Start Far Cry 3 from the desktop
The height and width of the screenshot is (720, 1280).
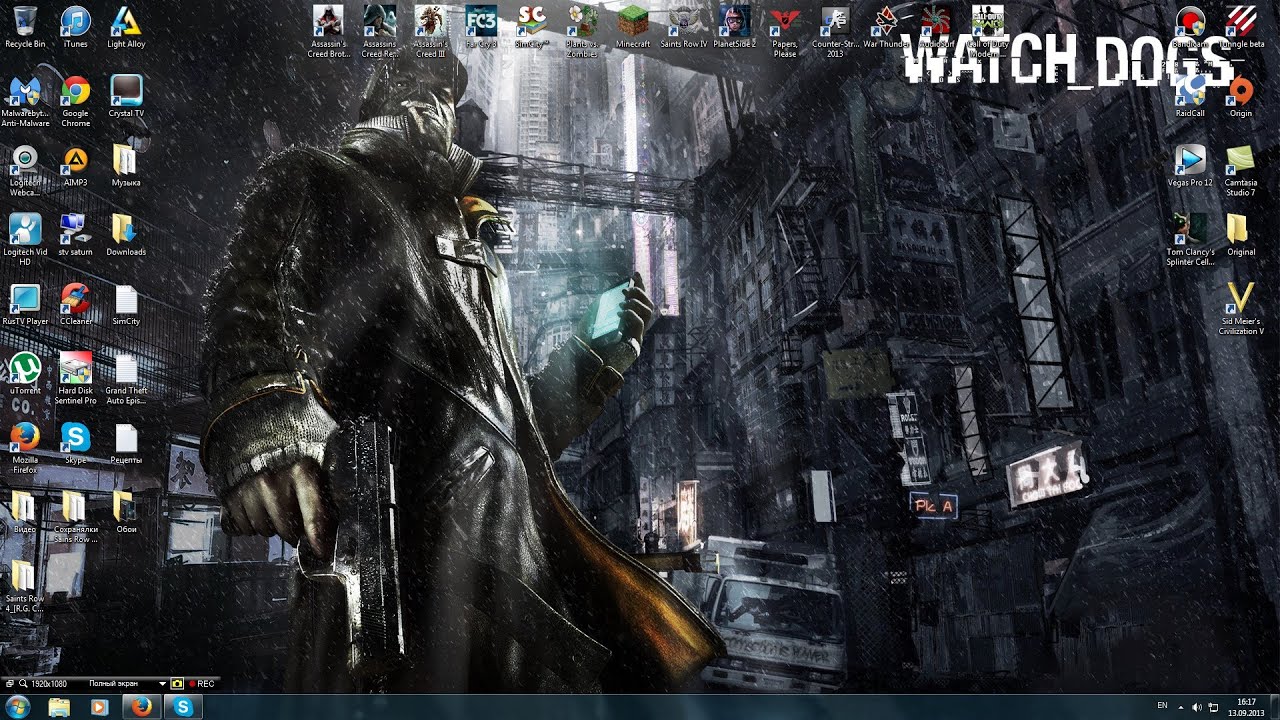(481, 27)
